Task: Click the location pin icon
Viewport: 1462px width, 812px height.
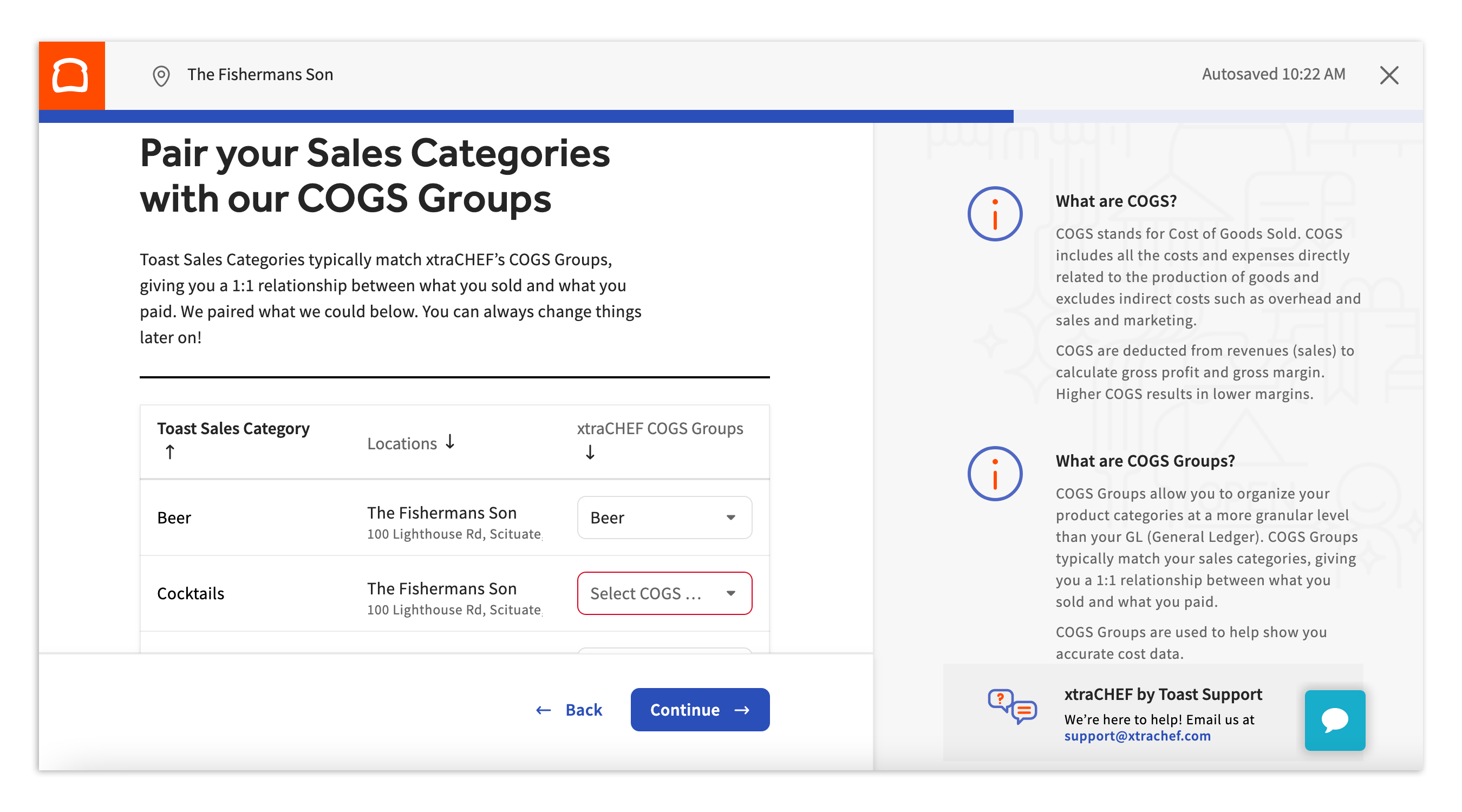Action: tap(161, 75)
